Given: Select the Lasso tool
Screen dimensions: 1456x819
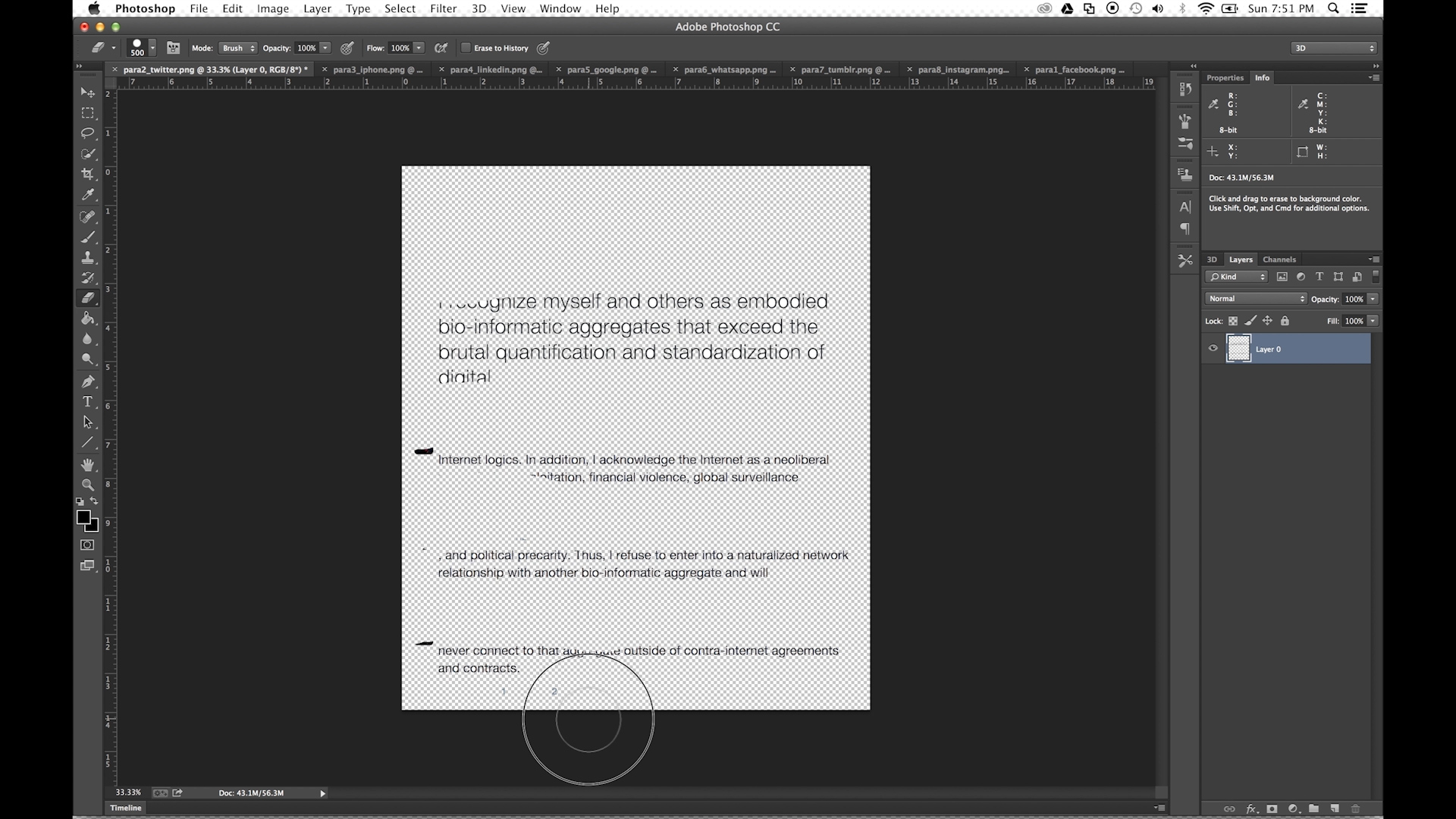Looking at the screenshot, I should click(88, 131).
